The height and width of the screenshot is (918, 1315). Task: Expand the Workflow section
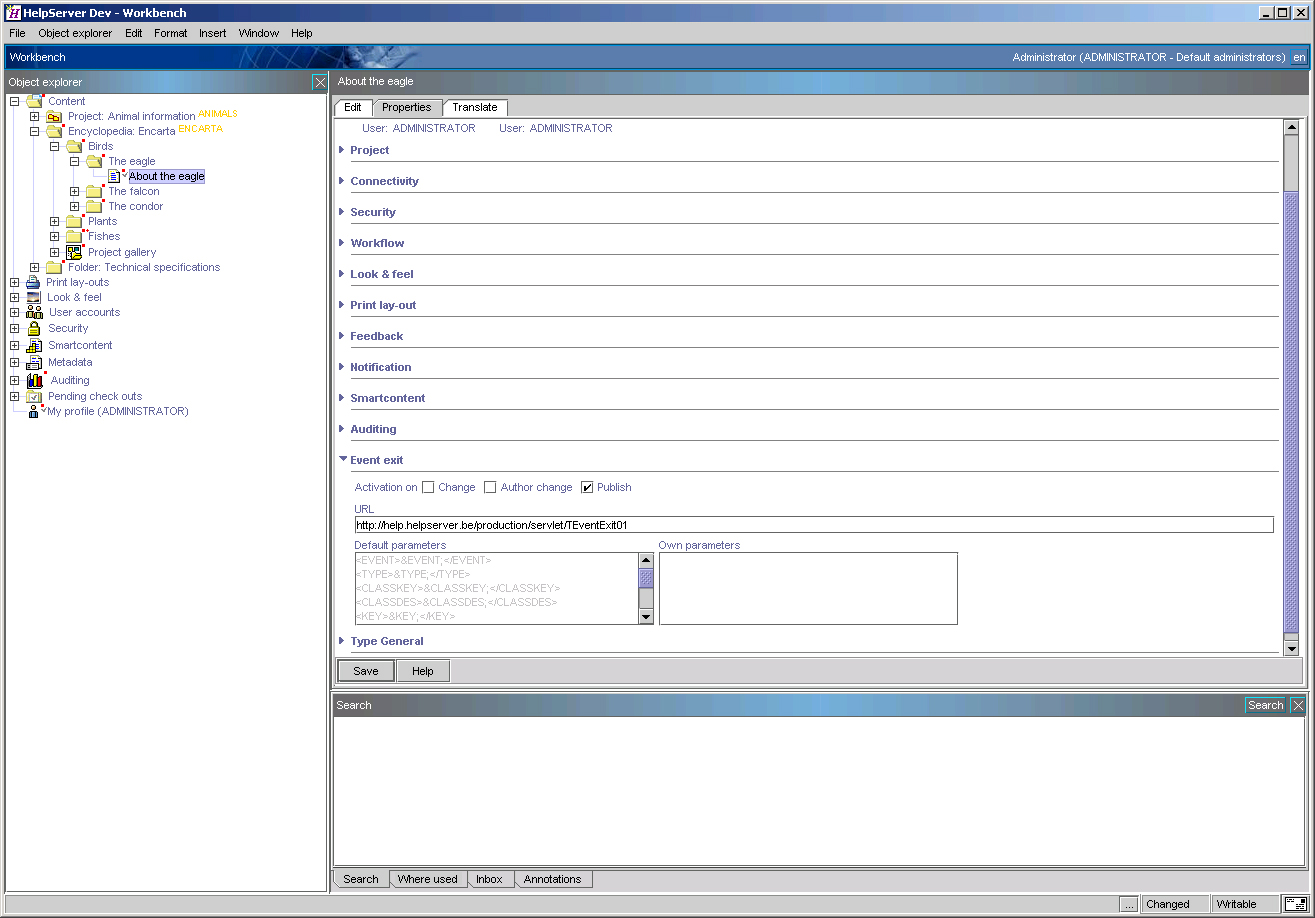pyautogui.click(x=343, y=243)
